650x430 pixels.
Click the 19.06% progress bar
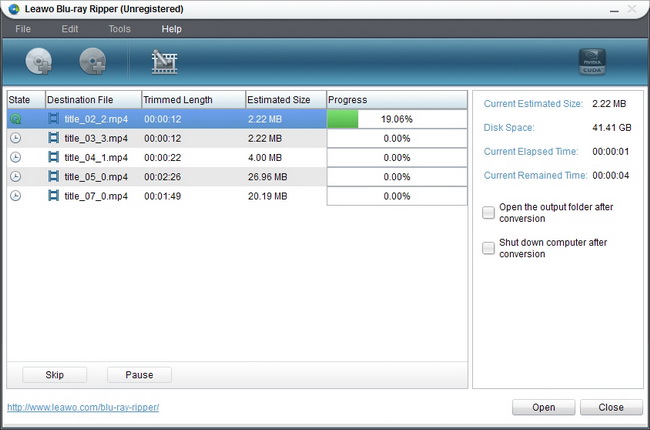[397, 119]
